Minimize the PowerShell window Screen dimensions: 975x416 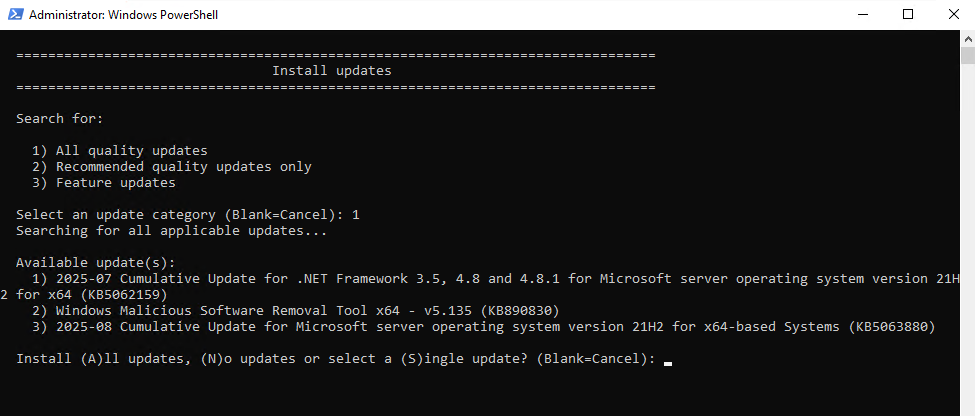pos(862,14)
